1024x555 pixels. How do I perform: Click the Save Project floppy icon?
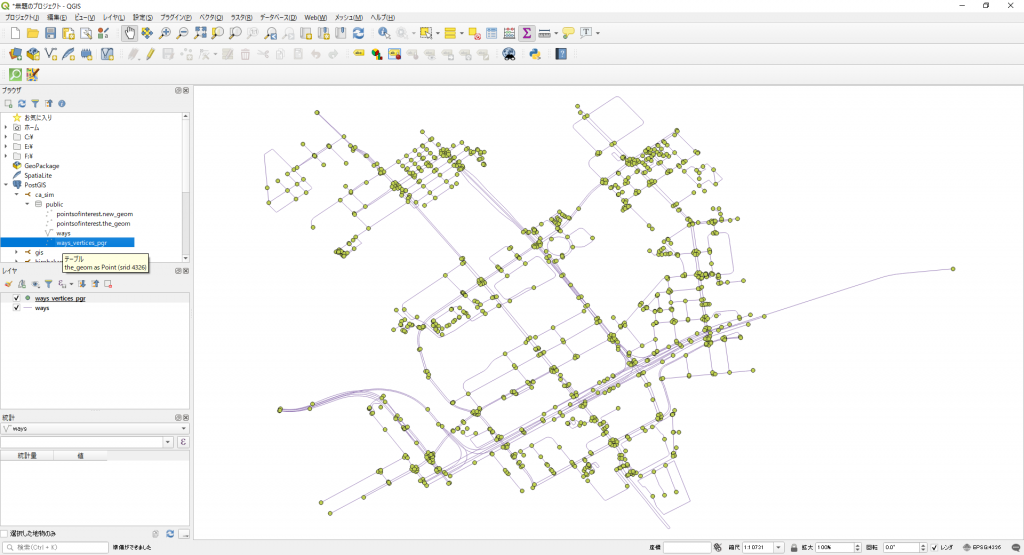[50, 33]
